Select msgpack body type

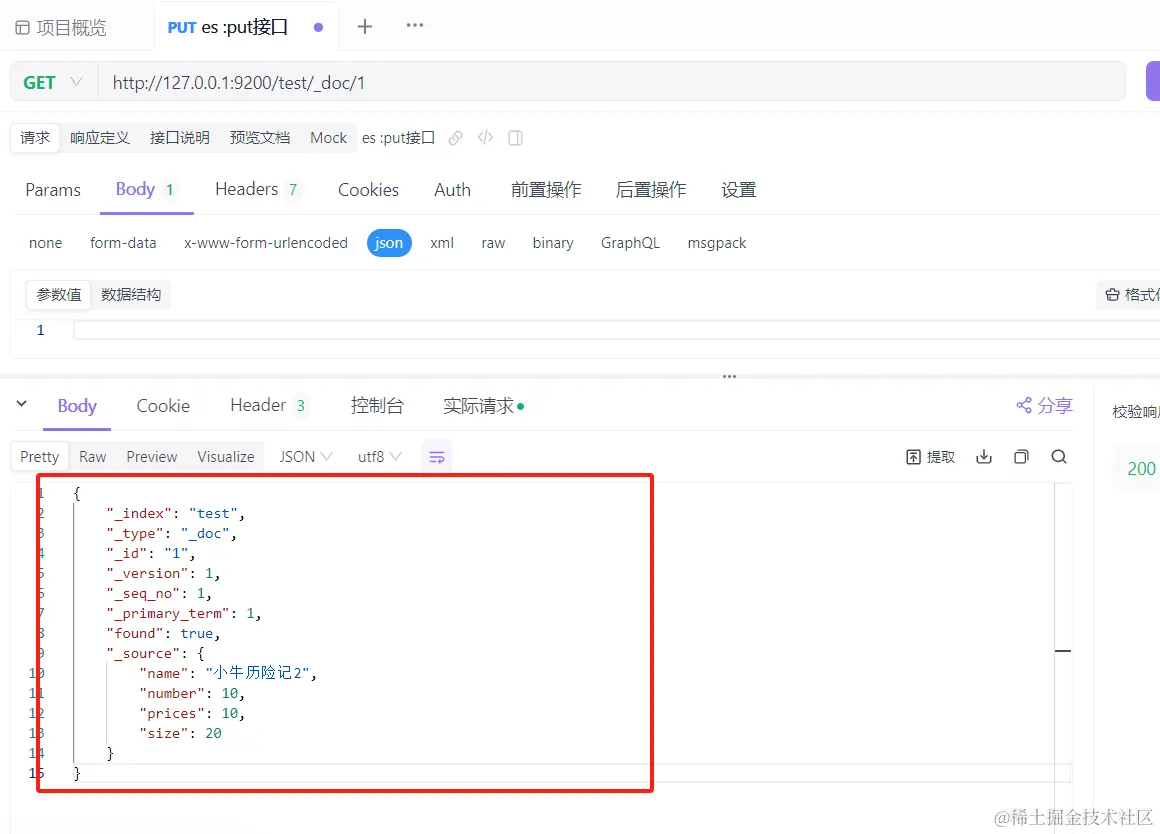717,243
